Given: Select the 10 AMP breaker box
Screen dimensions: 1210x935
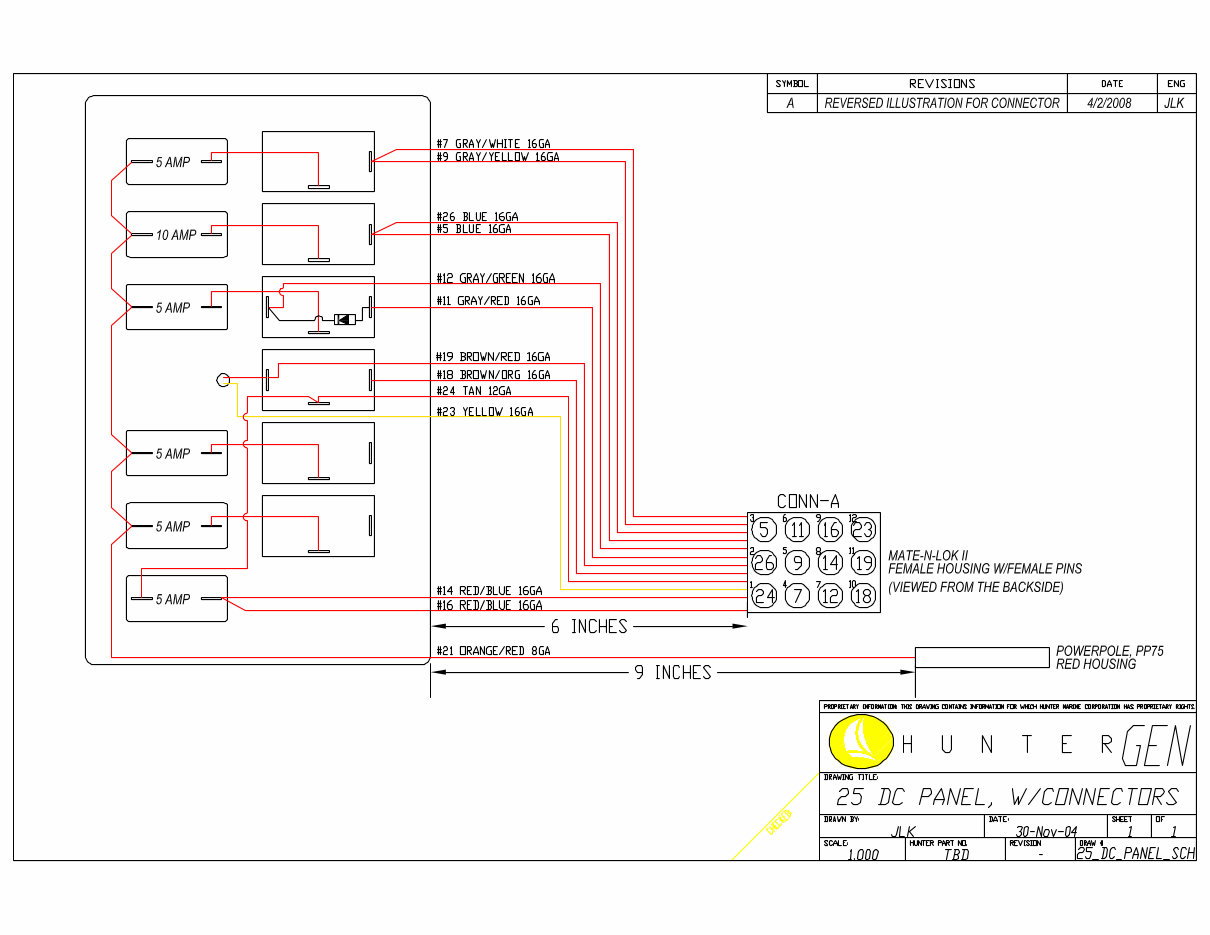Looking at the screenshot, I should click(x=177, y=235).
